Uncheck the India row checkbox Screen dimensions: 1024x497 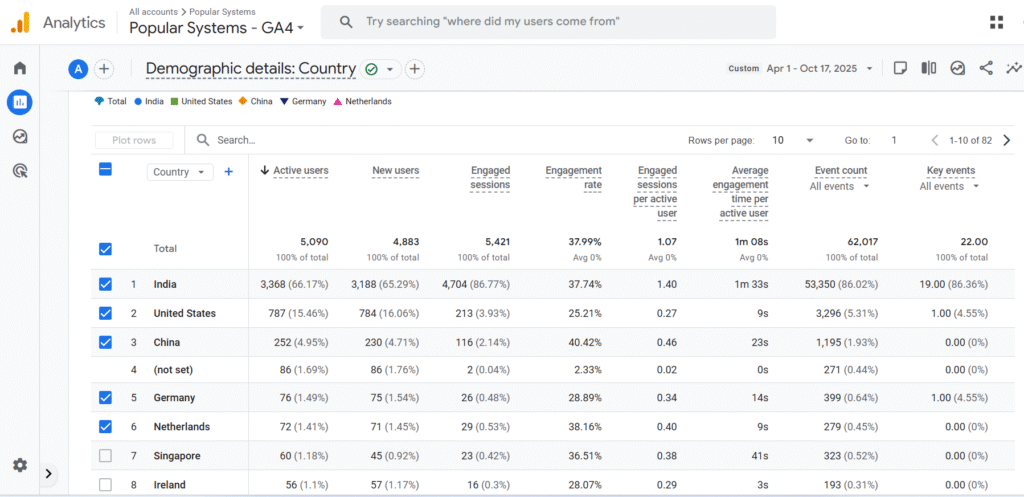click(x=106, y=284)
